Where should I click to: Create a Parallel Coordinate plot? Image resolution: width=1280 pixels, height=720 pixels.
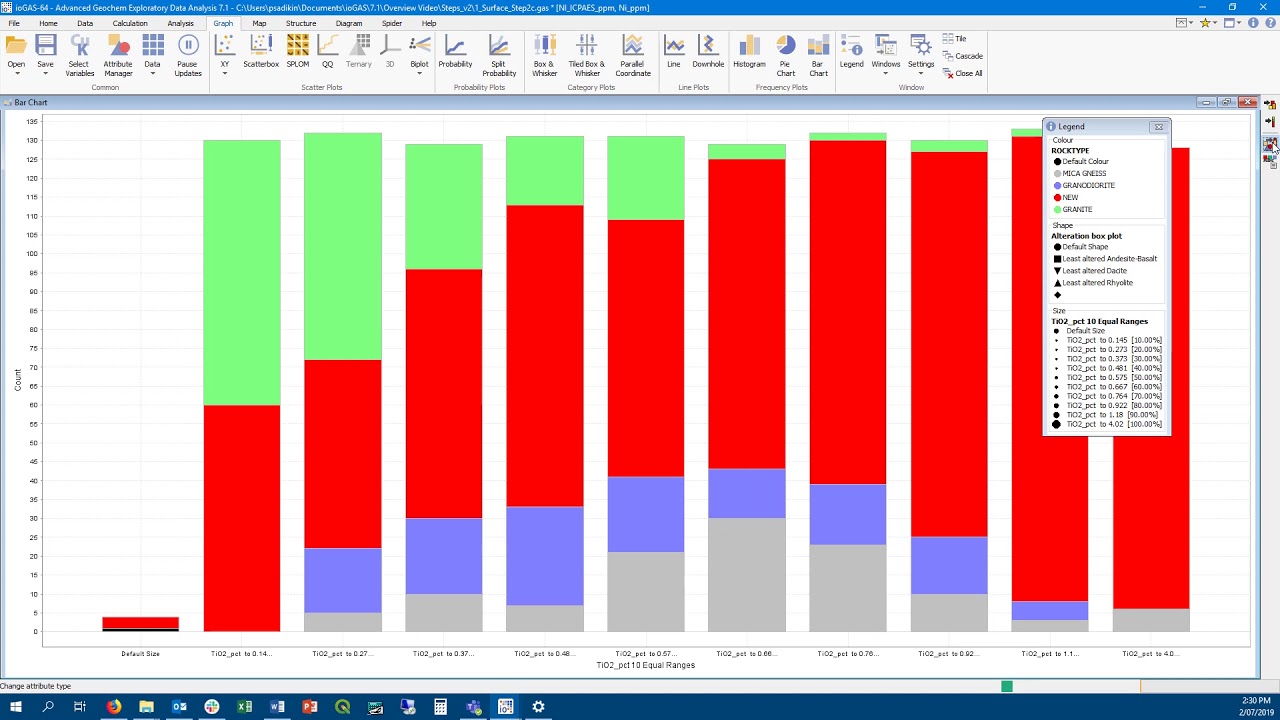tap(633, 55)
